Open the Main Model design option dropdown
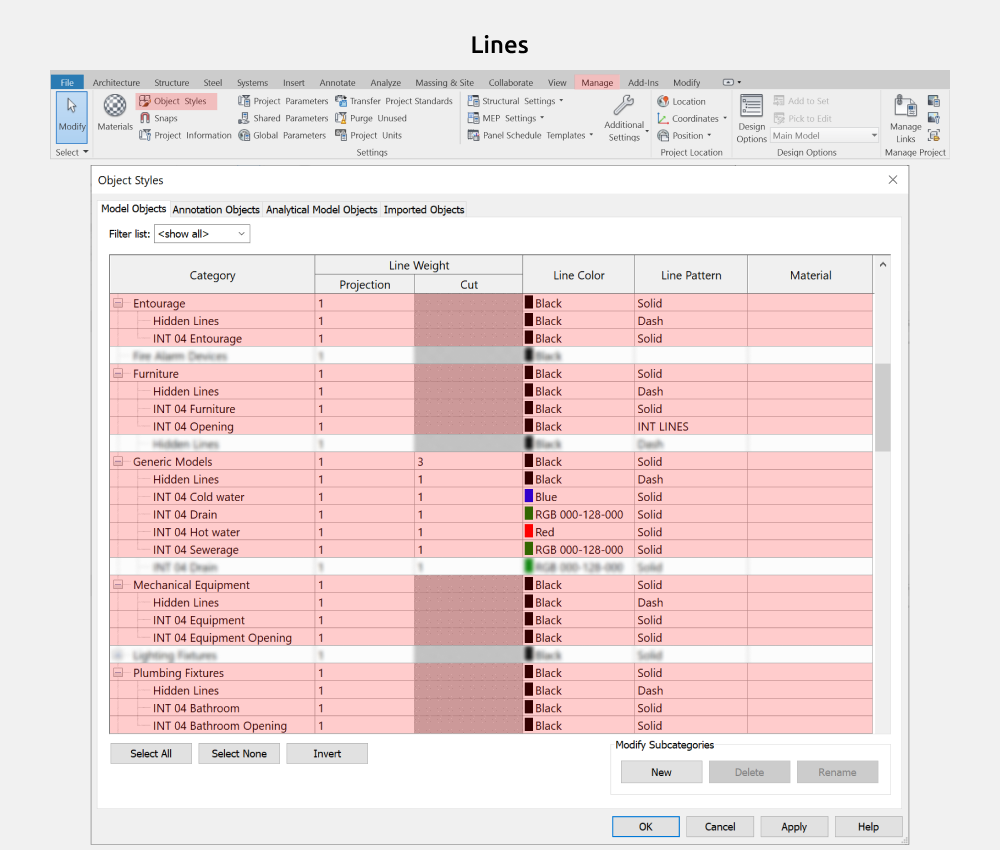Screen dimensions: 1000x850 pyautogui.click(x=825, y=135)
